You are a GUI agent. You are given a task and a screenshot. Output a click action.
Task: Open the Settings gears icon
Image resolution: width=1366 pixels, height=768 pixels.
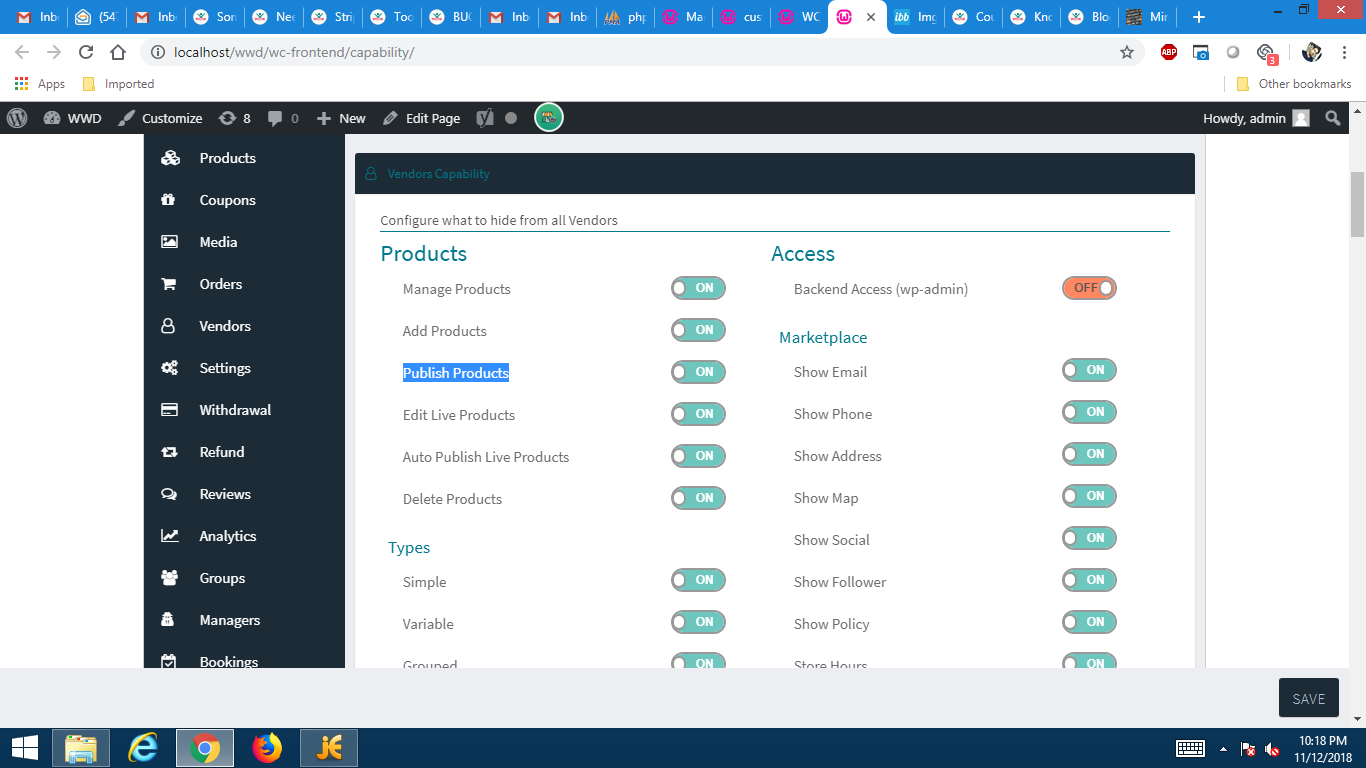point(170,368)
